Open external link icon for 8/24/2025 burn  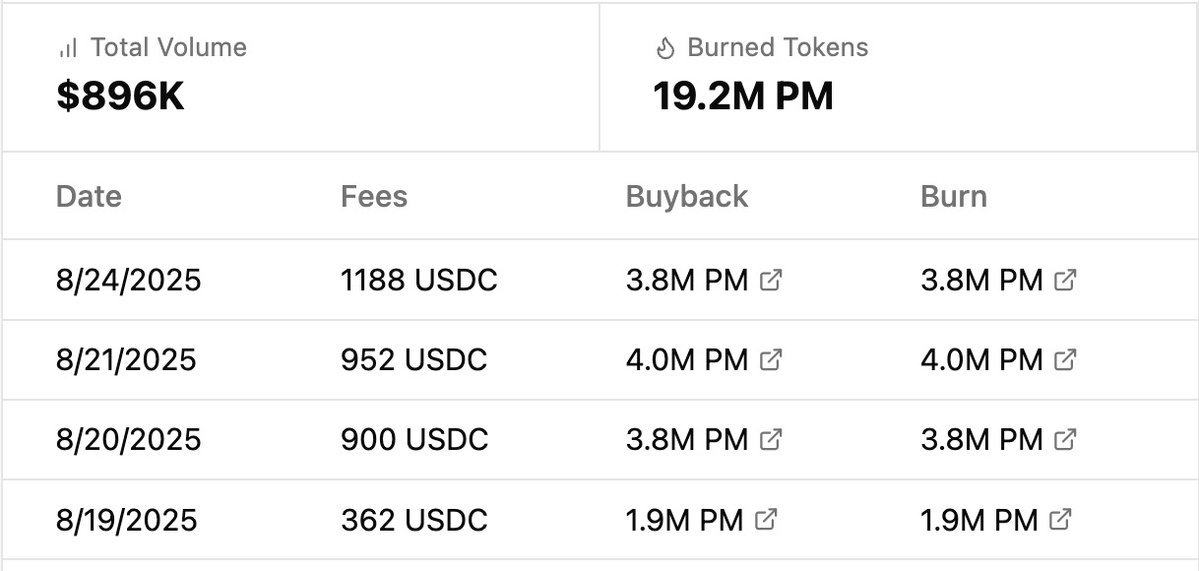pos(1066,280)
